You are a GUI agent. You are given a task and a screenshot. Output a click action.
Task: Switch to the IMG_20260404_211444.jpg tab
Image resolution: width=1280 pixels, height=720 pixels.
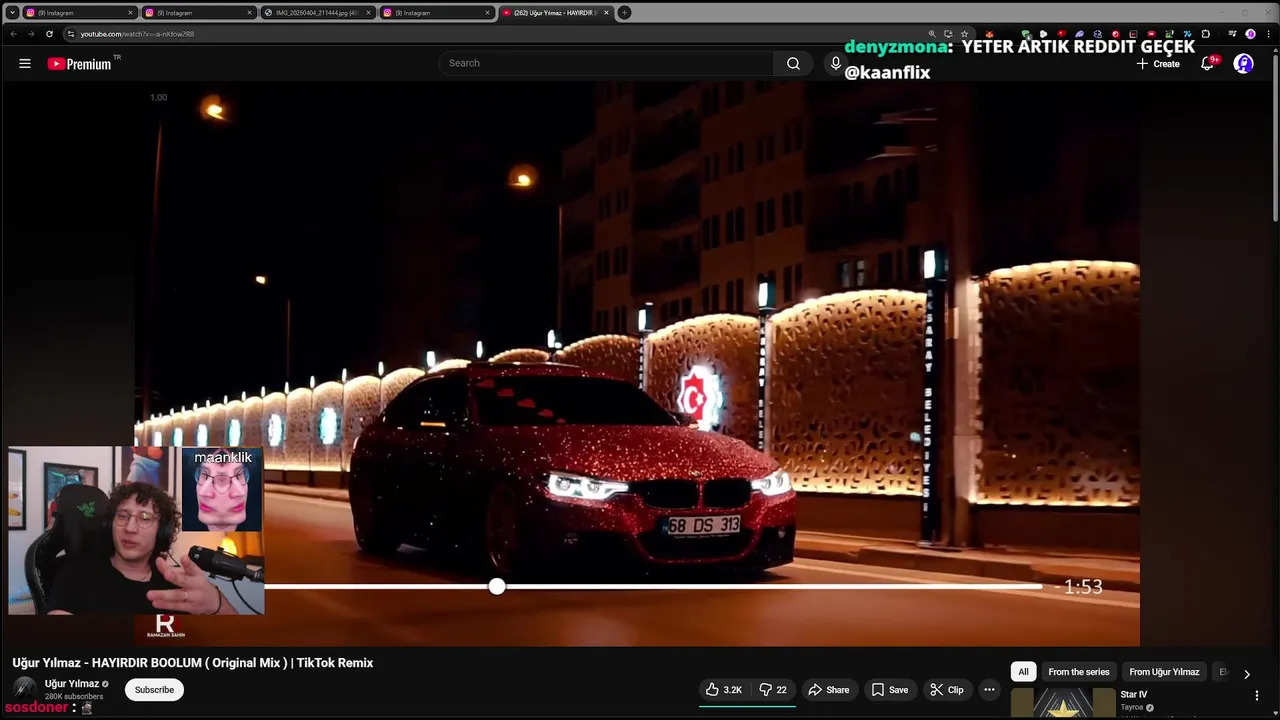coord(316,12)
